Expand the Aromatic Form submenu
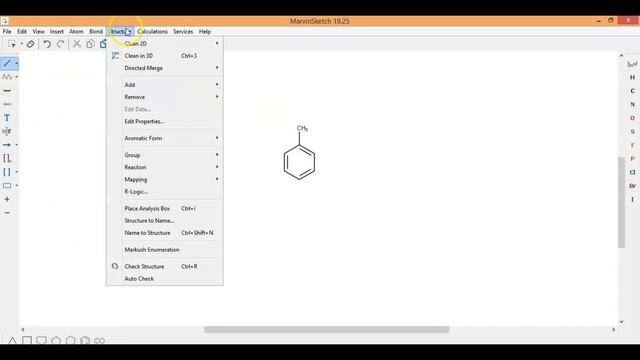 coord(164,138)
